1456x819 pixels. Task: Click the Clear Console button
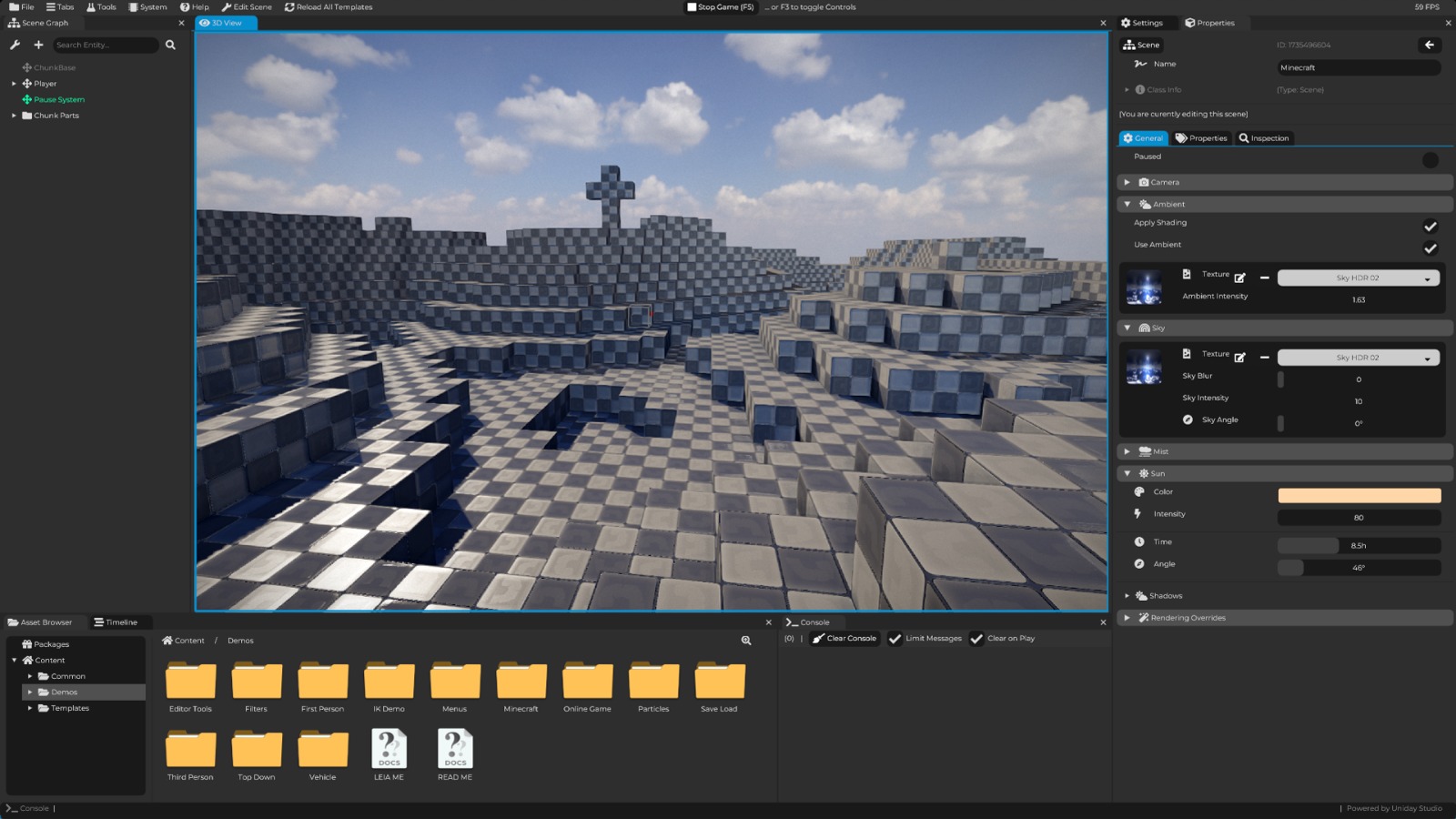[x=844, y=639]
